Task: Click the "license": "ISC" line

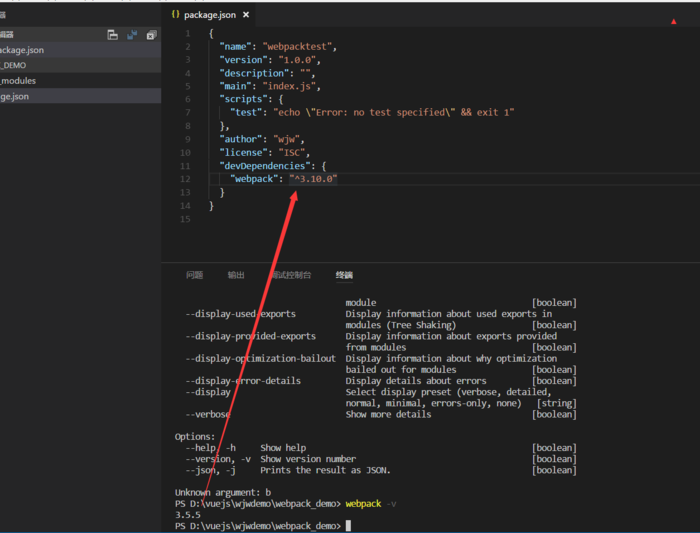Action: [264, 153]
